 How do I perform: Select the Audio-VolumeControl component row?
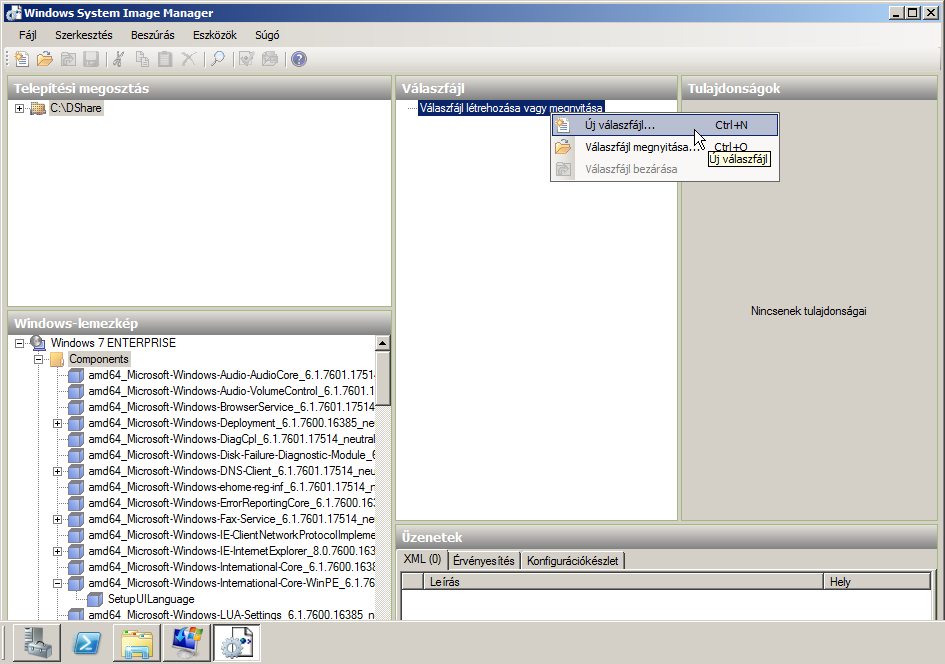point(231,392)
